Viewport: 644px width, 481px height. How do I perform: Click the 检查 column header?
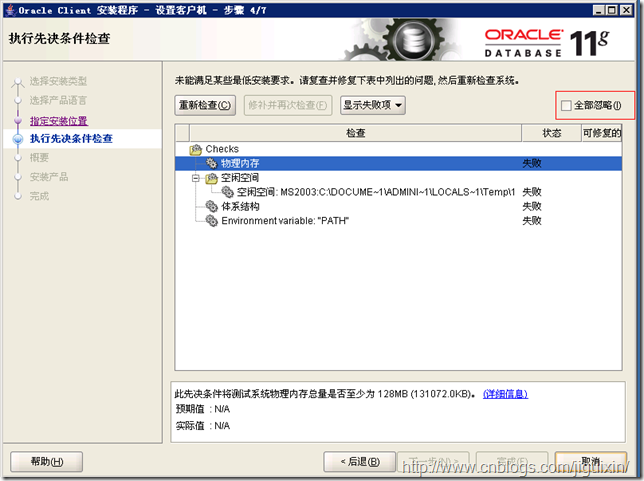[355, 133]
